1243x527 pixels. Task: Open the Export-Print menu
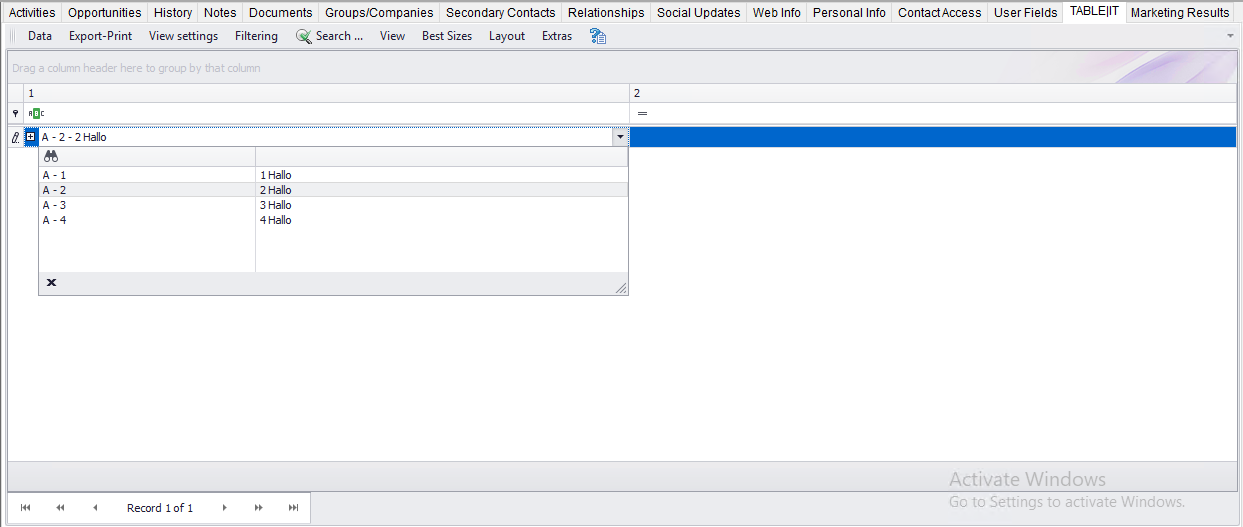[x=100, y=36]
